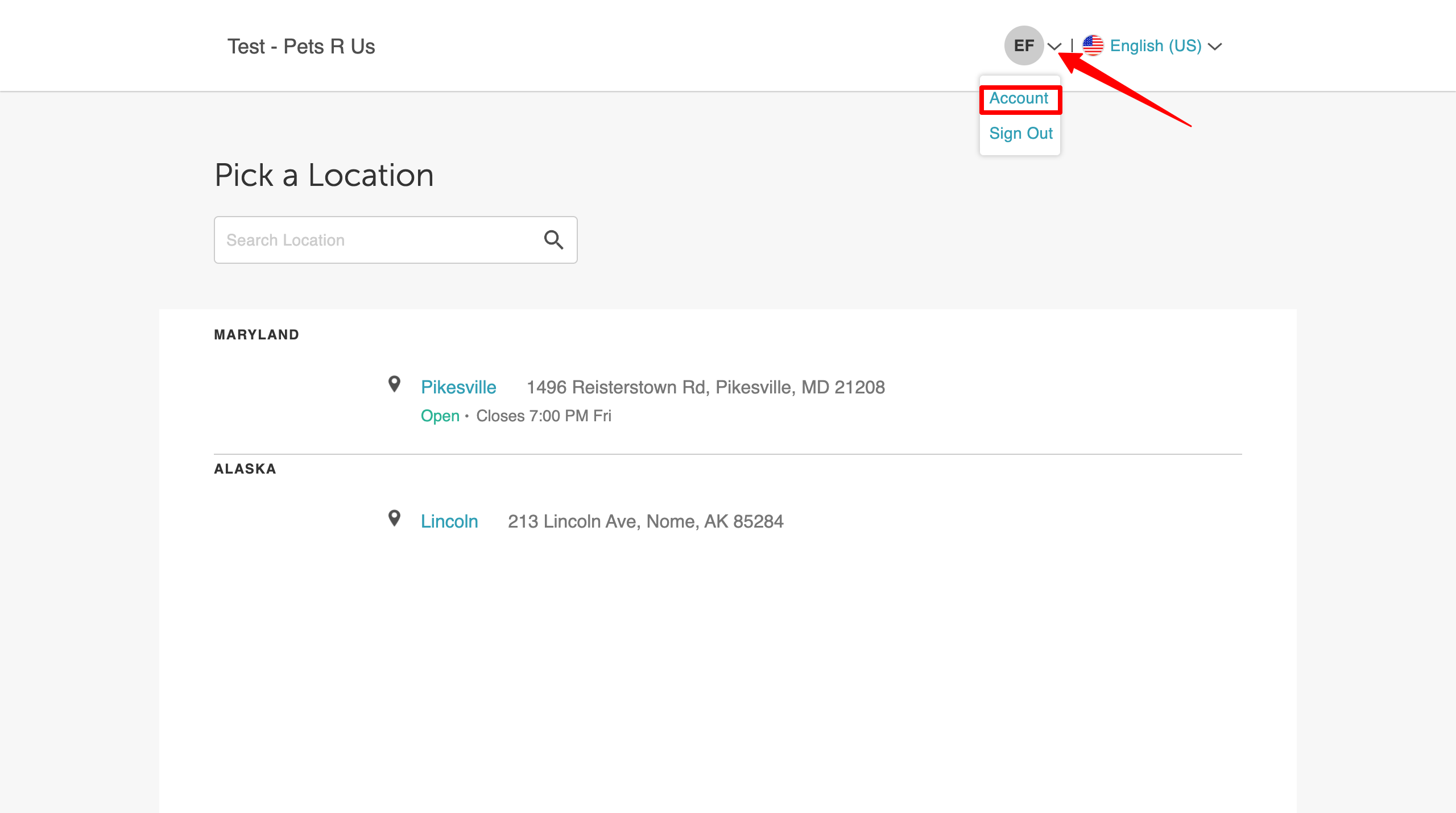
Task: Click the map pin beside Pikesville
Action: [x=394, y=384]
